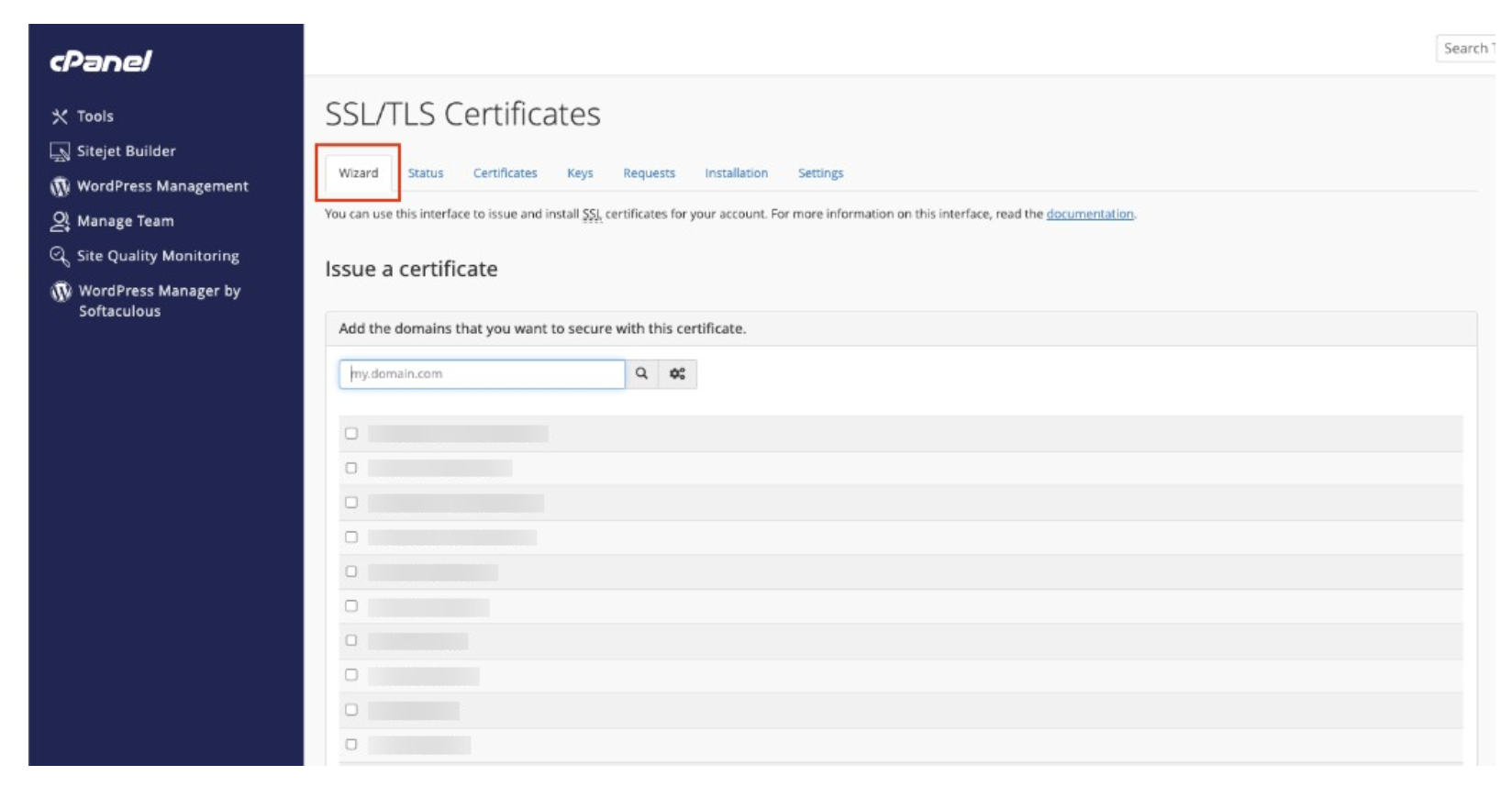This screenshot has height=798, width=1512.
Task: Switch to the Status tab
Action: pyautogui.click(x=425, y=173)
